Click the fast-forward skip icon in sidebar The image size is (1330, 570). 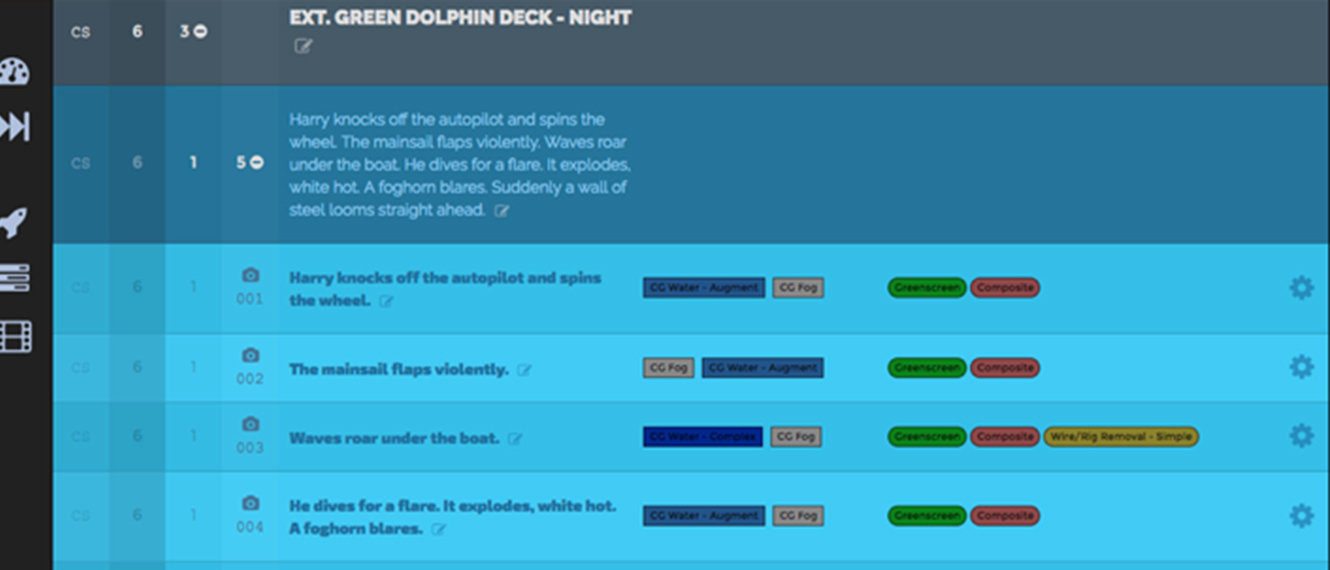(15, 126)
